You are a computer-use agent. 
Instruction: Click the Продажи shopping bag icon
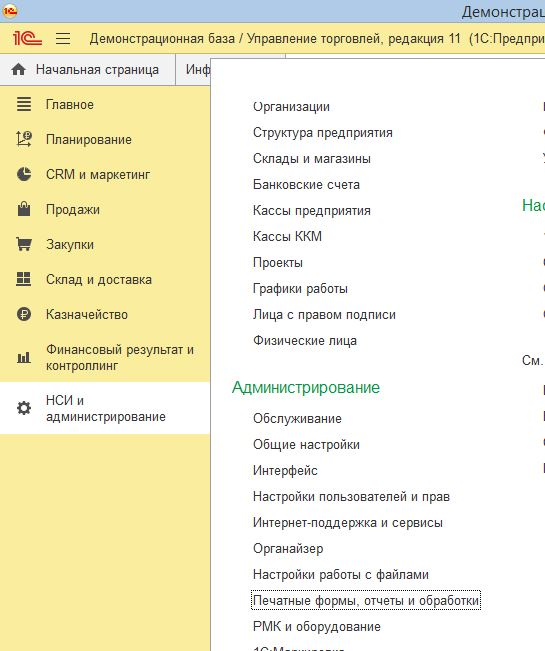point(24,209)
